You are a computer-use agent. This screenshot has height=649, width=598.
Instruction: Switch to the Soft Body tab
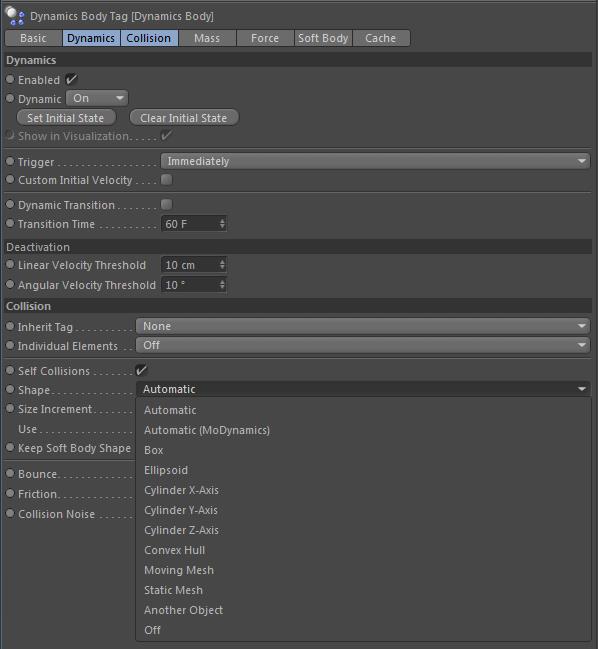(323, 38)
